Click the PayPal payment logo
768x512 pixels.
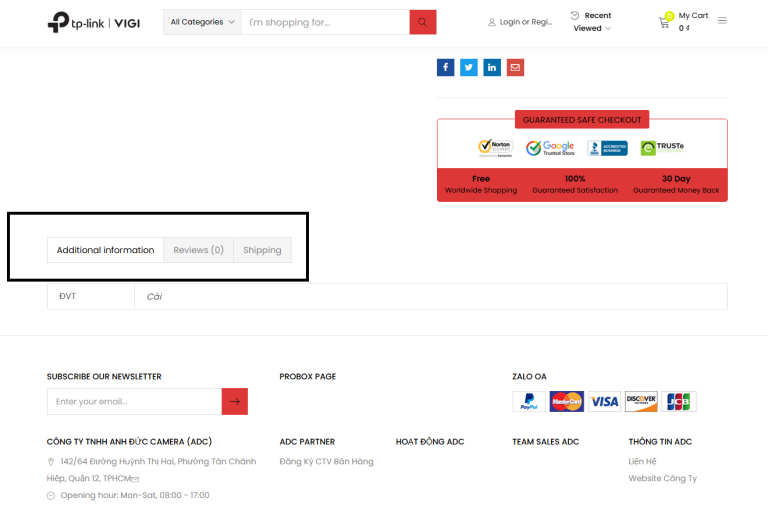point(529,401)
